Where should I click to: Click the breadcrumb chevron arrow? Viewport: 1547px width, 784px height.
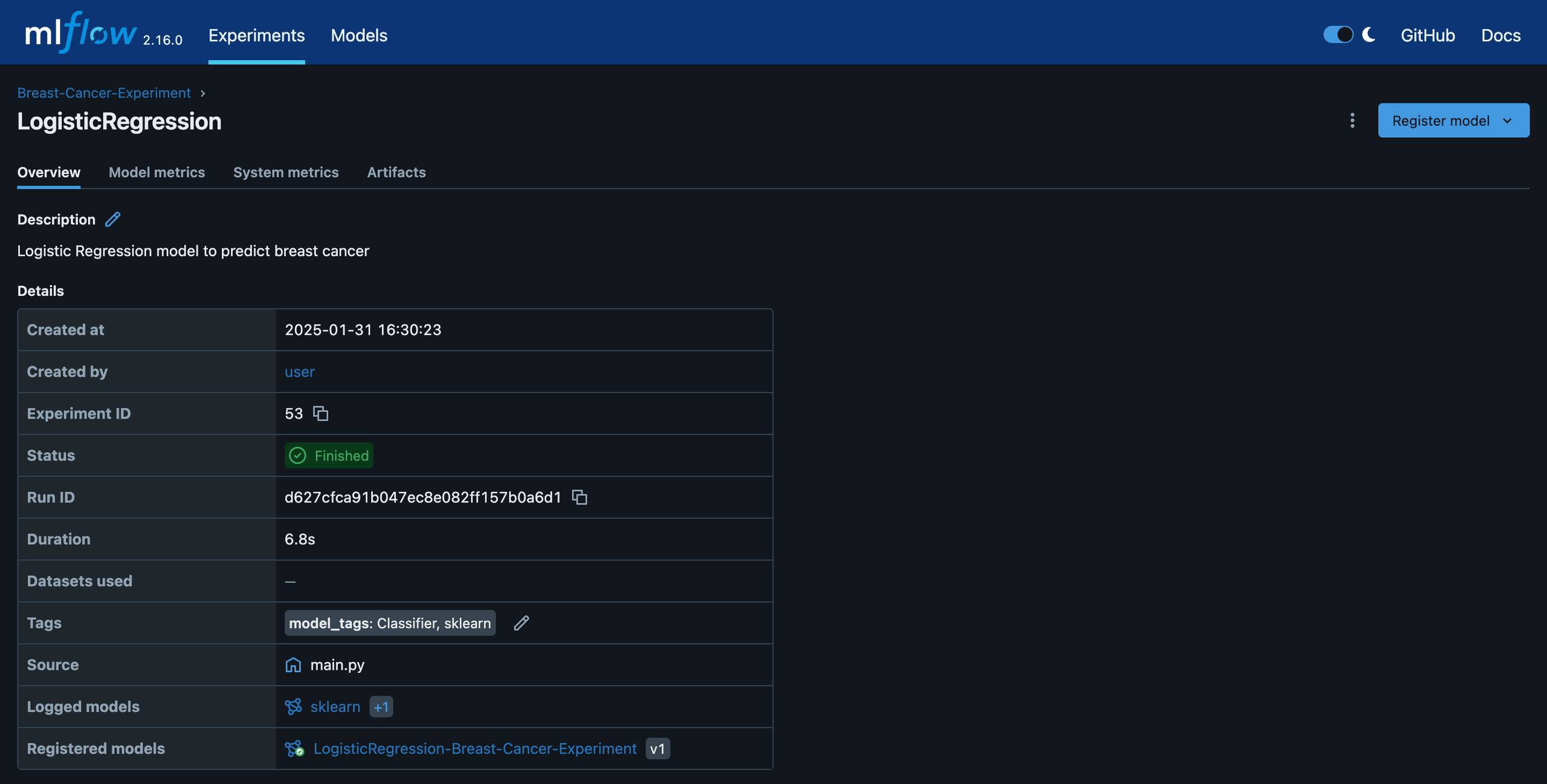coord(203,94)
